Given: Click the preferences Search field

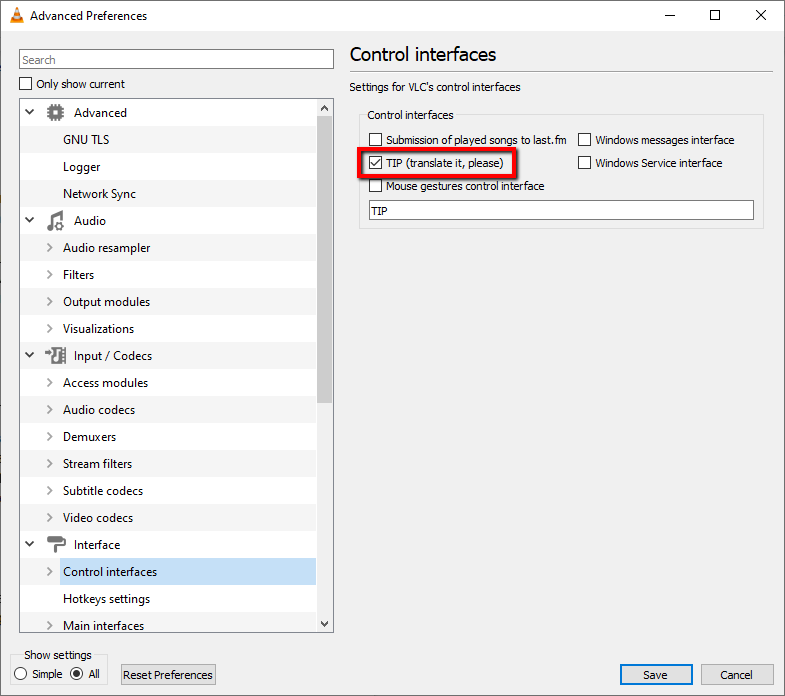Looking at the screenshot, I should click(177, 60).
